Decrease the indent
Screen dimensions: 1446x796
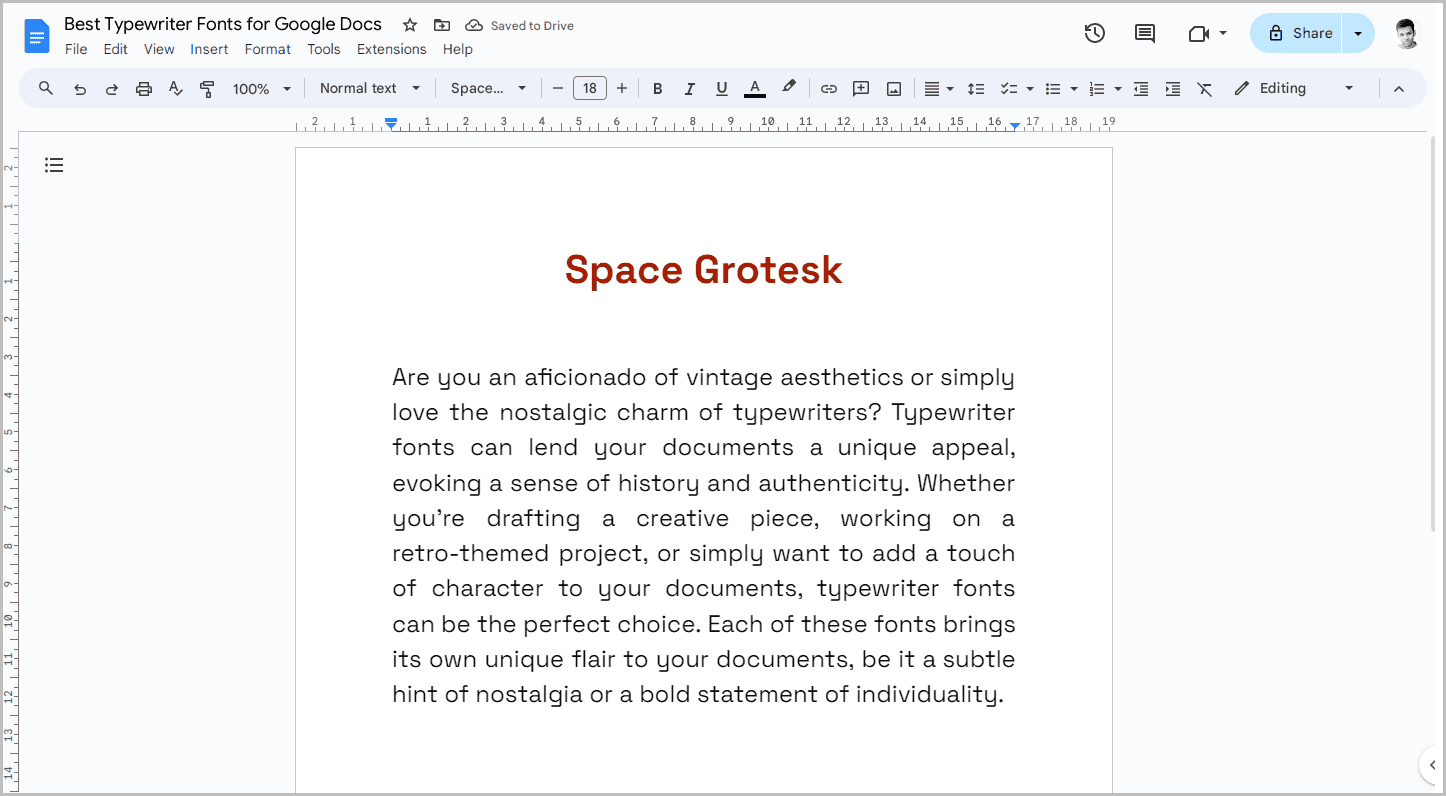tap(1140, 88)
